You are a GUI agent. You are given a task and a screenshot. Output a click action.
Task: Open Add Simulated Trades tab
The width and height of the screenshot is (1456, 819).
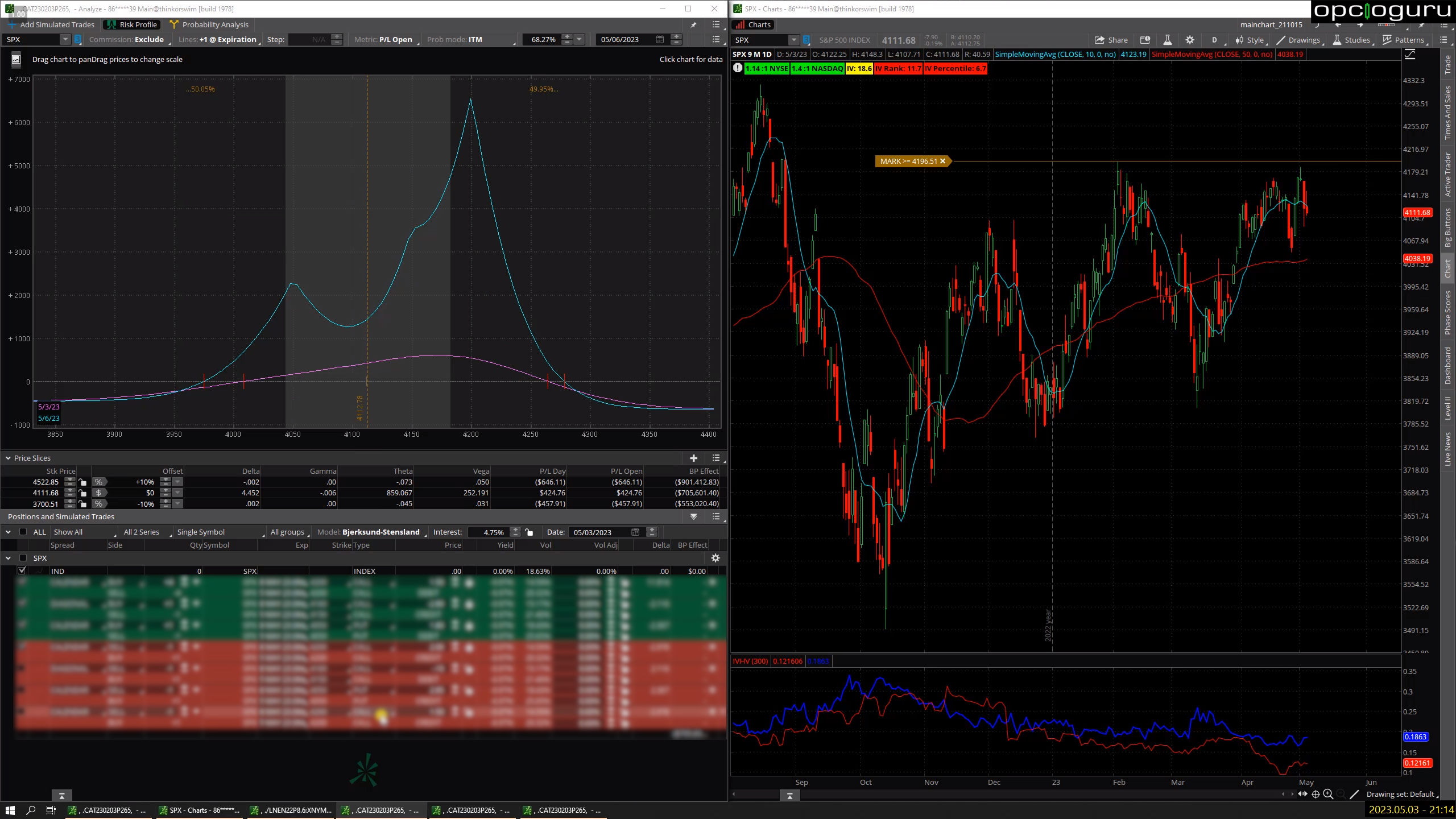tap(51, 24)
